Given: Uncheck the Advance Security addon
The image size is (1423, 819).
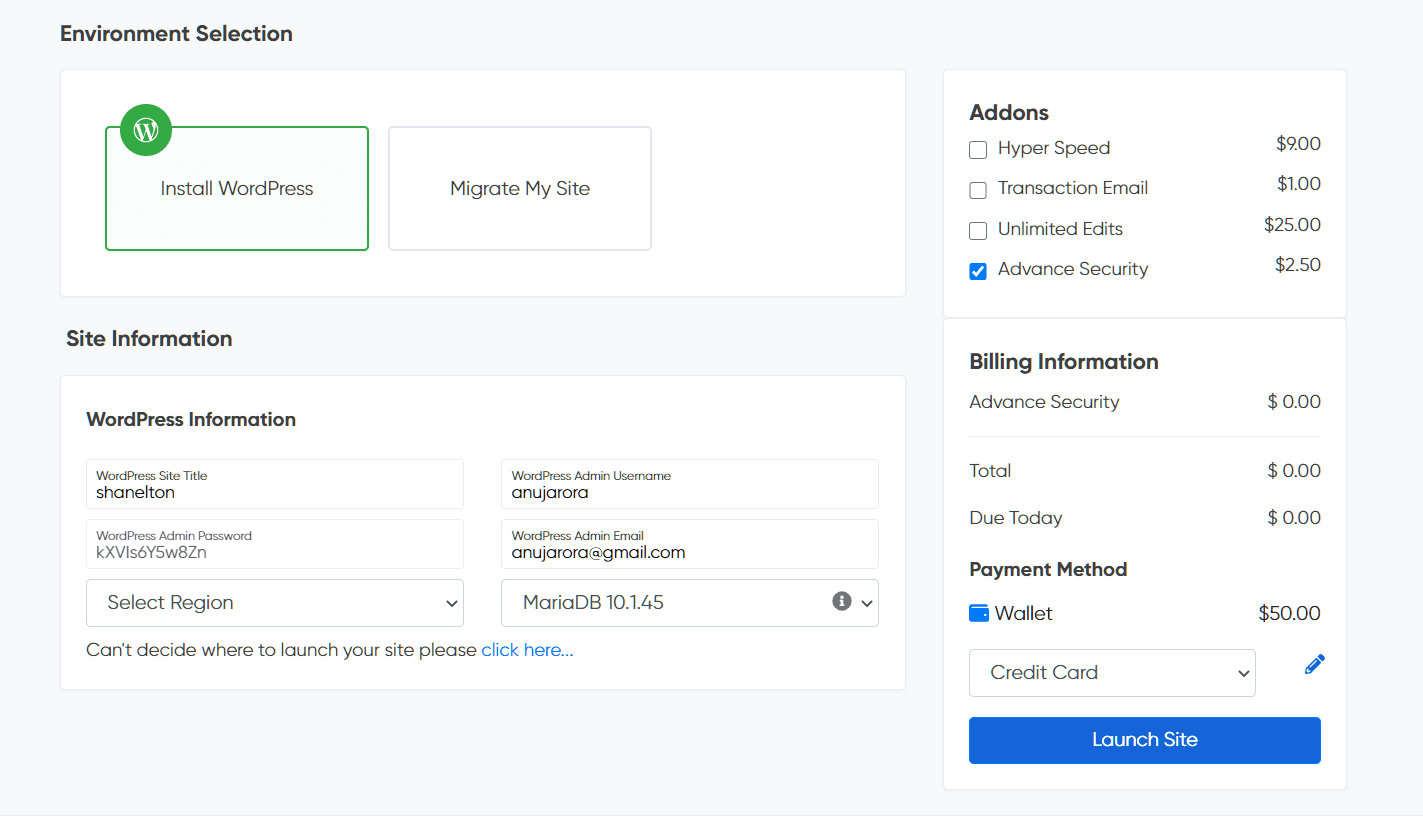Looking at the screenshot, I should [x=977, y=270].
